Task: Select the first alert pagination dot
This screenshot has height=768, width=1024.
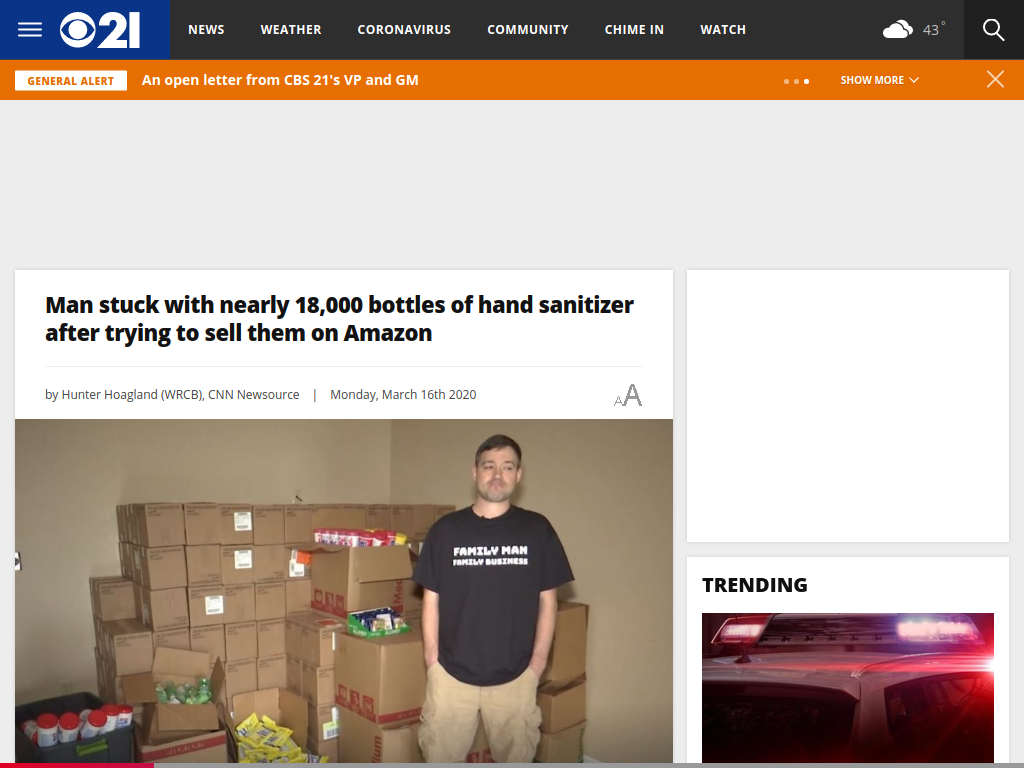Action: point(786,82)
